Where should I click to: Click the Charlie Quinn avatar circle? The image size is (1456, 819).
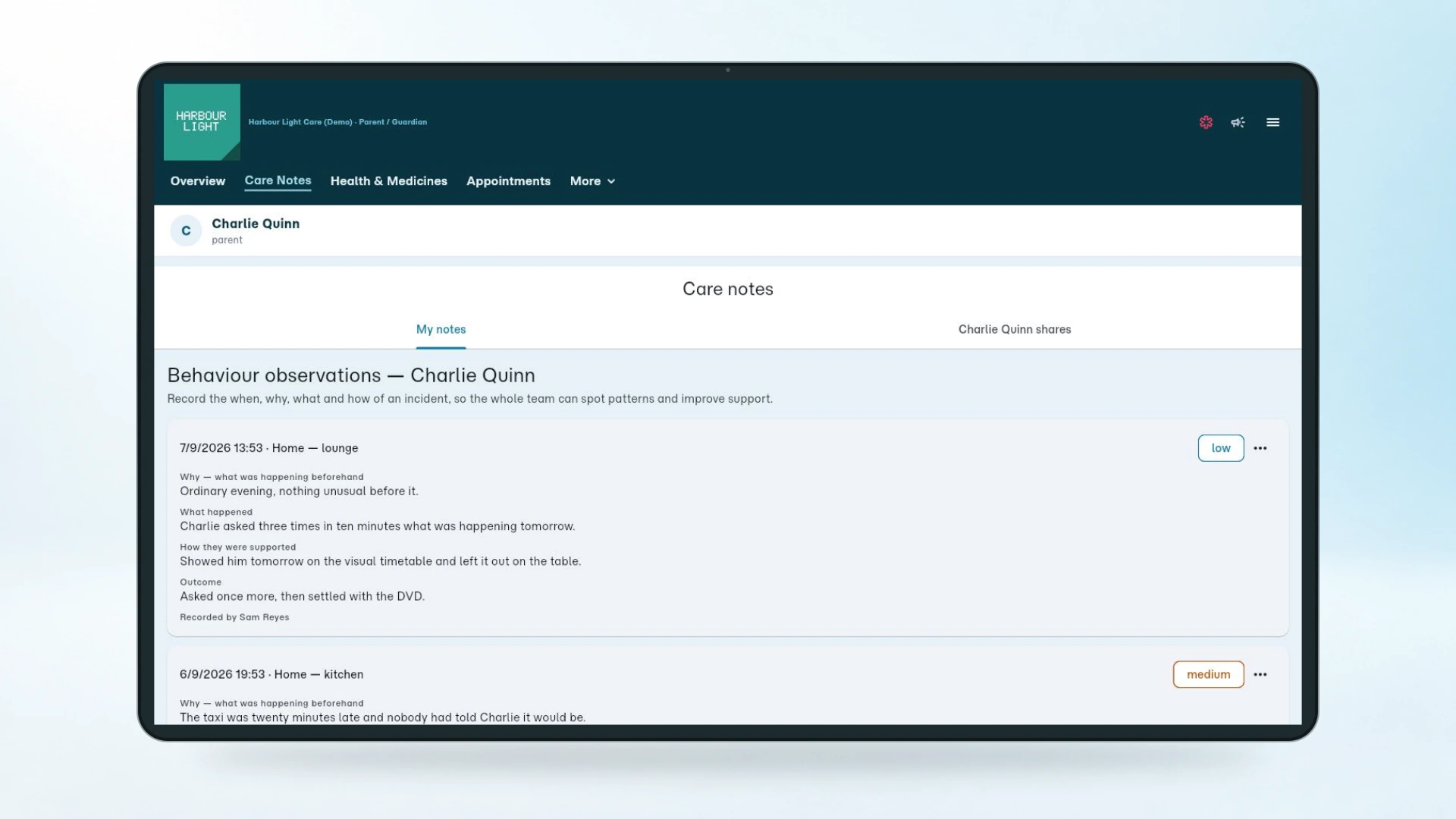click(x=186, y=231)
